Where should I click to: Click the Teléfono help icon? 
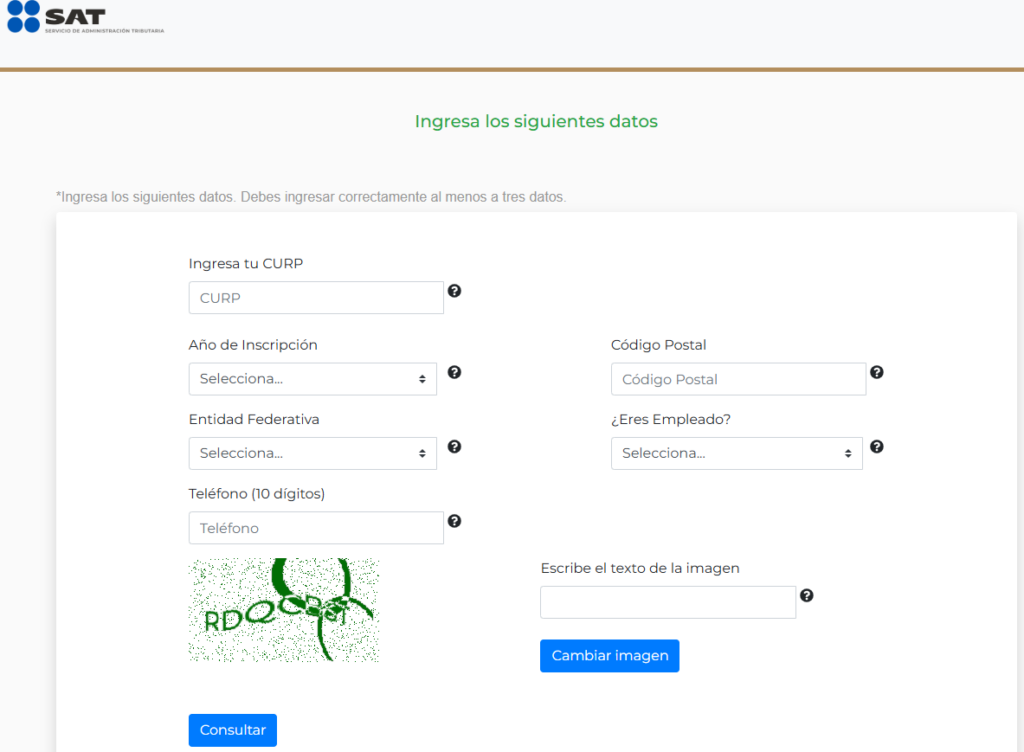tap(454, 520)
